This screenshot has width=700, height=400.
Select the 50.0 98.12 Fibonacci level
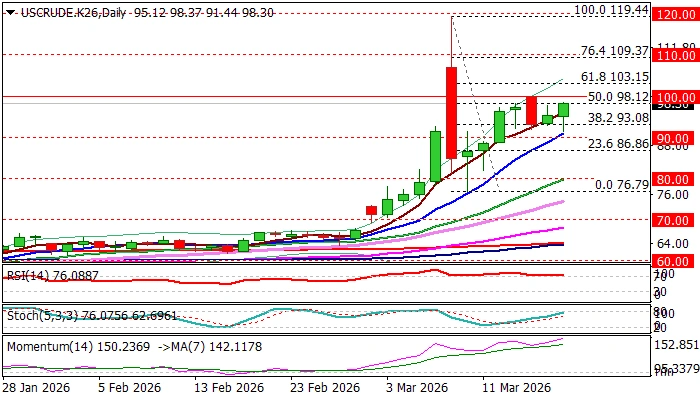click(618, 97)
